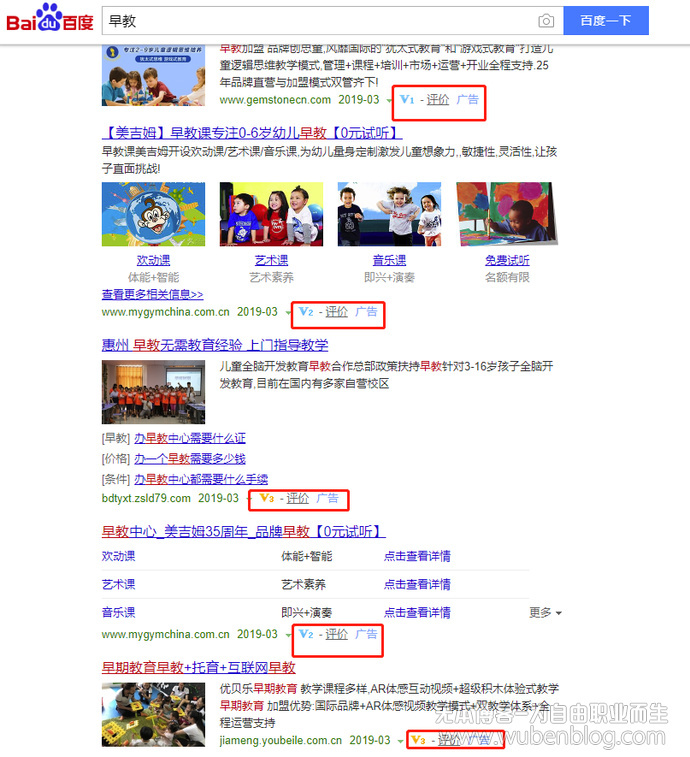Open the 艺术课 link under thumbnails
This screenshot has width=690, height=757.
(271, 260)
